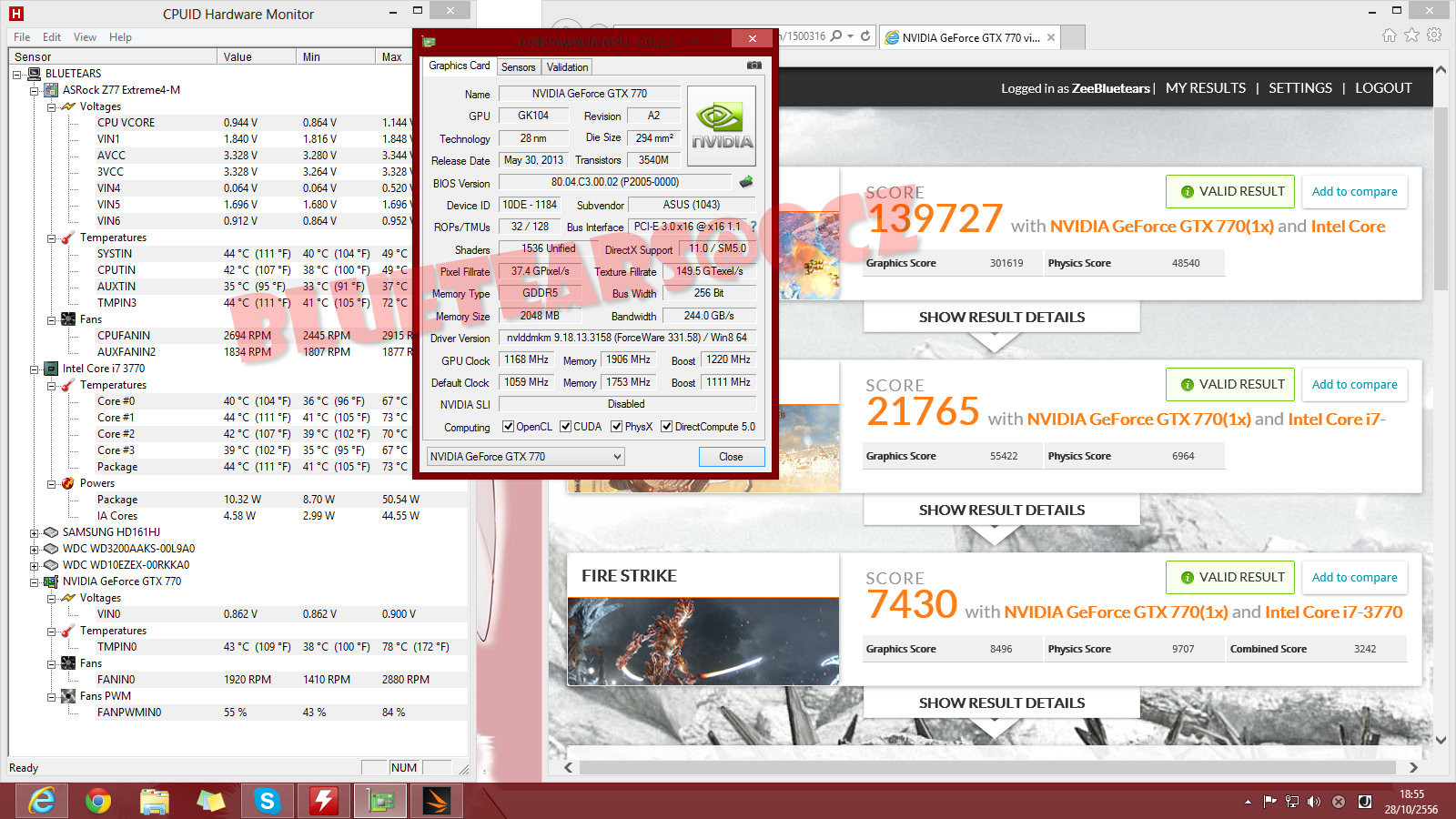
Task: Collapse the Powers node under Intel Core
Action: click(x=51, y=483)
